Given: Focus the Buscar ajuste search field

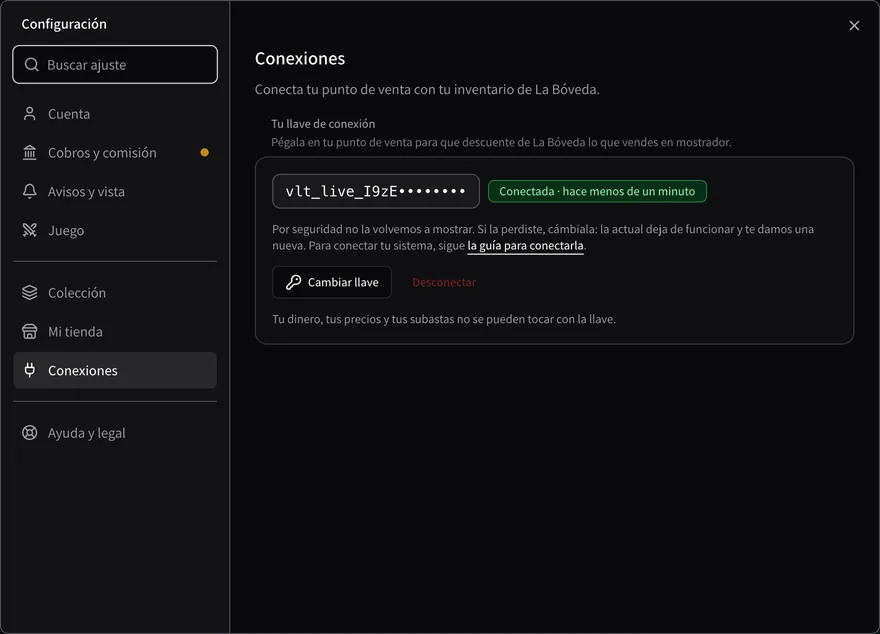Looking at the screenshot, I should [115, 65].
